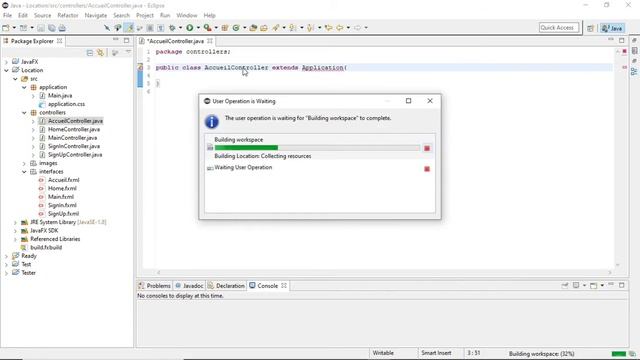Open the Refactor menu
640x360 pixels.
[x=68, y=16]
